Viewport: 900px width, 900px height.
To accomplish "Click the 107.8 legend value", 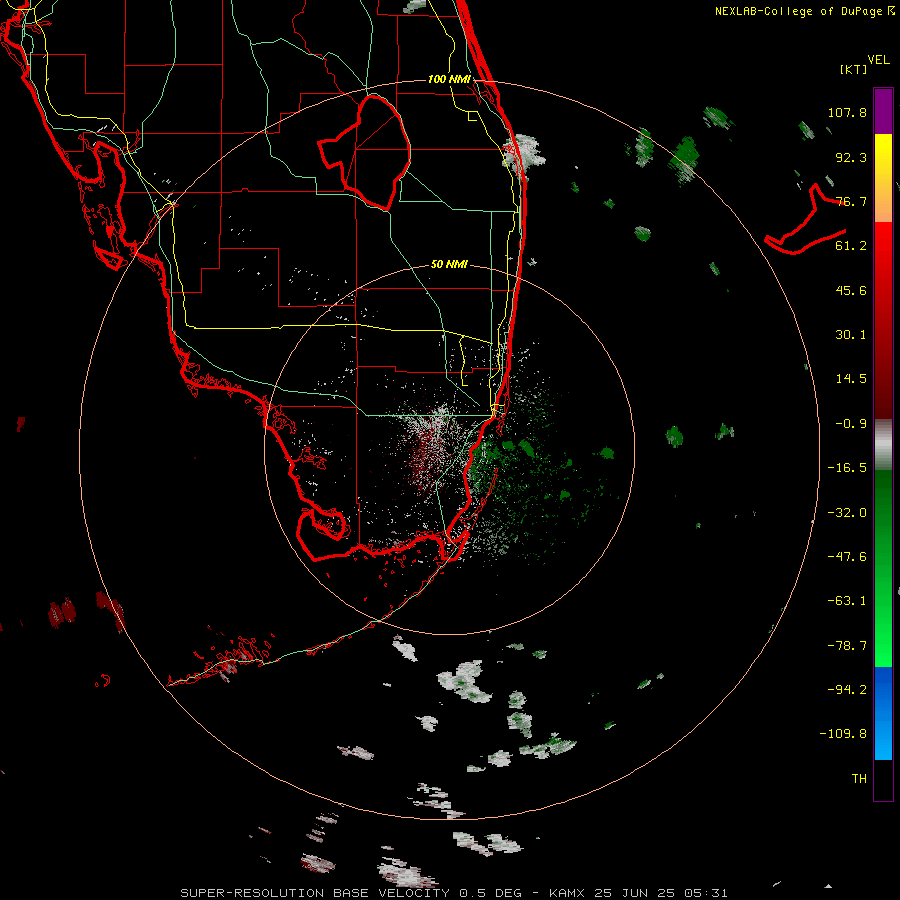I will (847, 112).
